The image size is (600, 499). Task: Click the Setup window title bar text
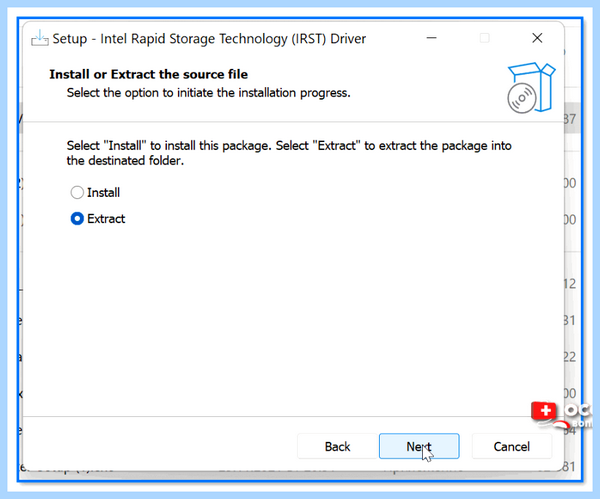[x=209, y=39]
